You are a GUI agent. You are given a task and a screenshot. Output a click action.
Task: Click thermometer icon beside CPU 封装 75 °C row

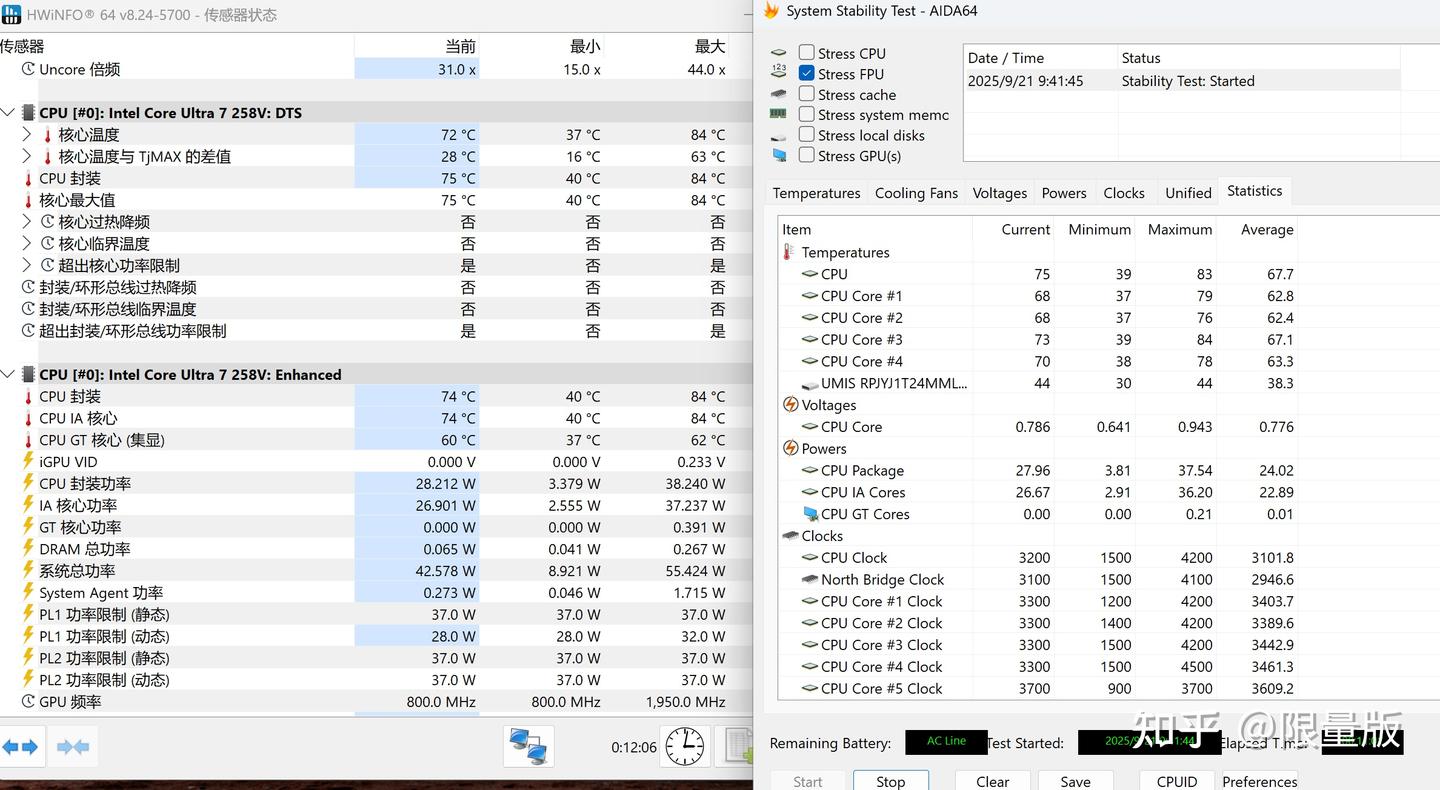pos(28,179)
